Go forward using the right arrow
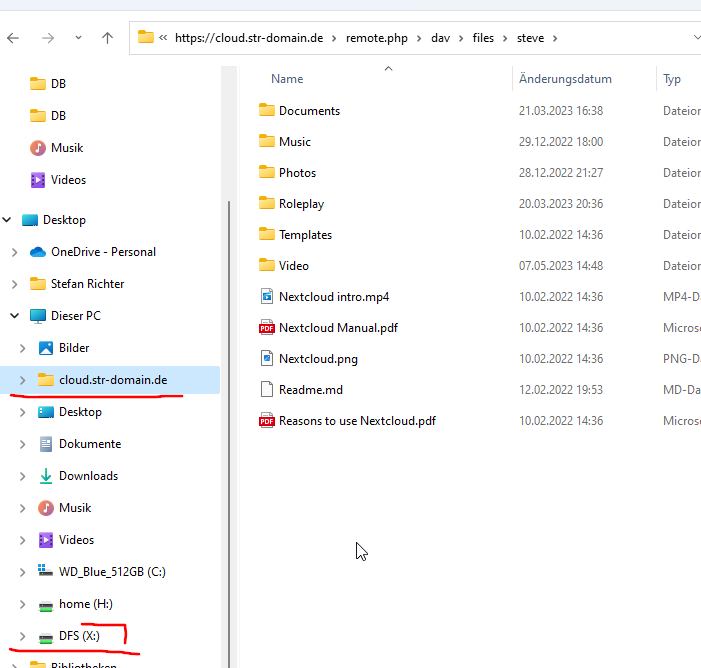Screen dimensions: 701x668 [48, 38]
